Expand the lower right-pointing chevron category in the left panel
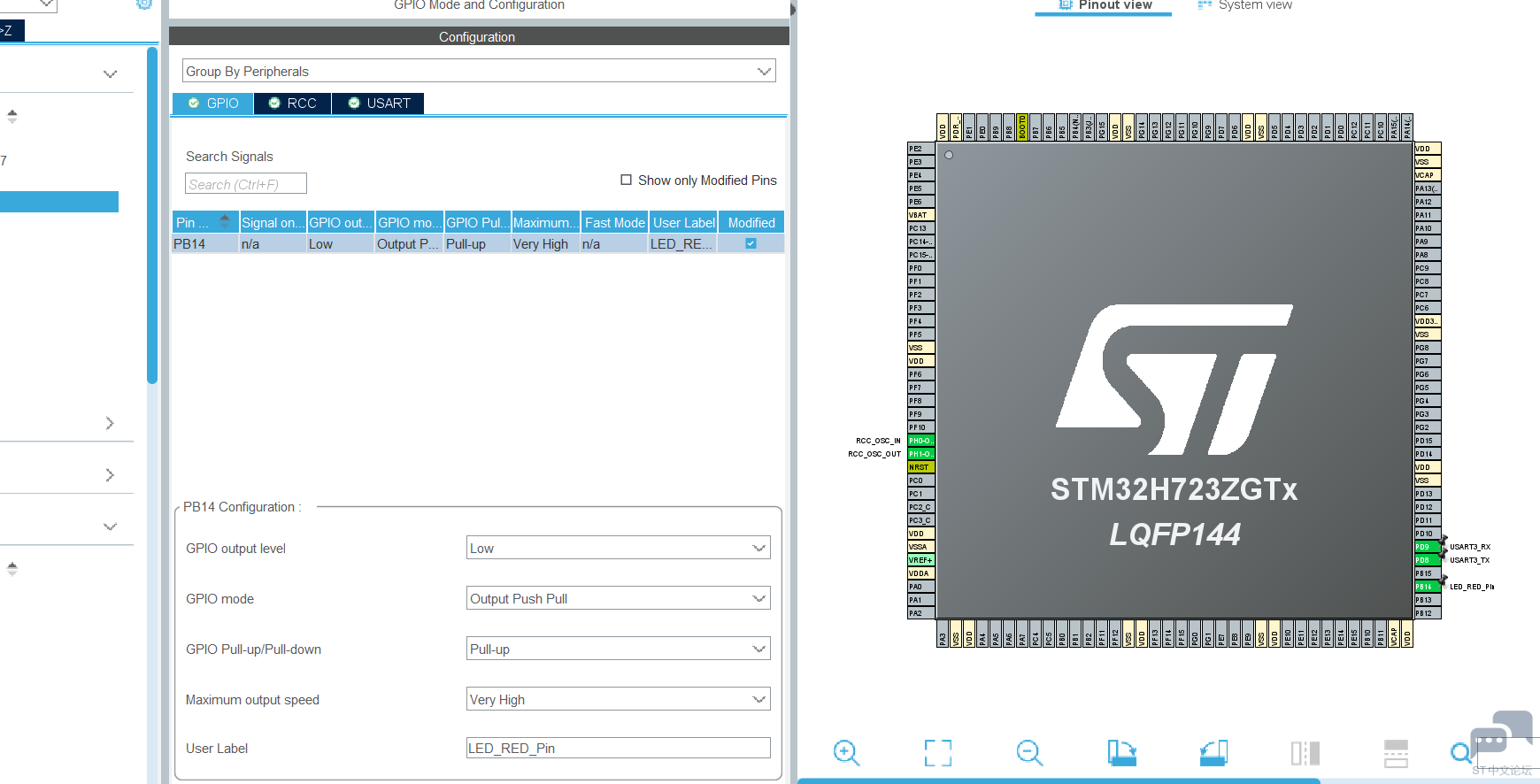Image resolution: width=1540 pixels, height=784 pixels. (x=110, y=475)
